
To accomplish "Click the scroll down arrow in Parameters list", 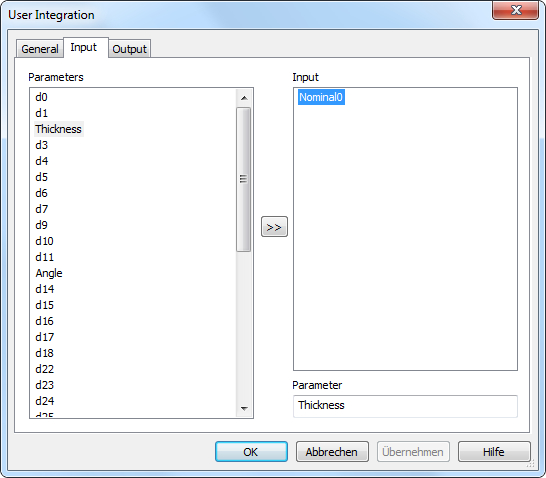I will click(x=244, y=408).
